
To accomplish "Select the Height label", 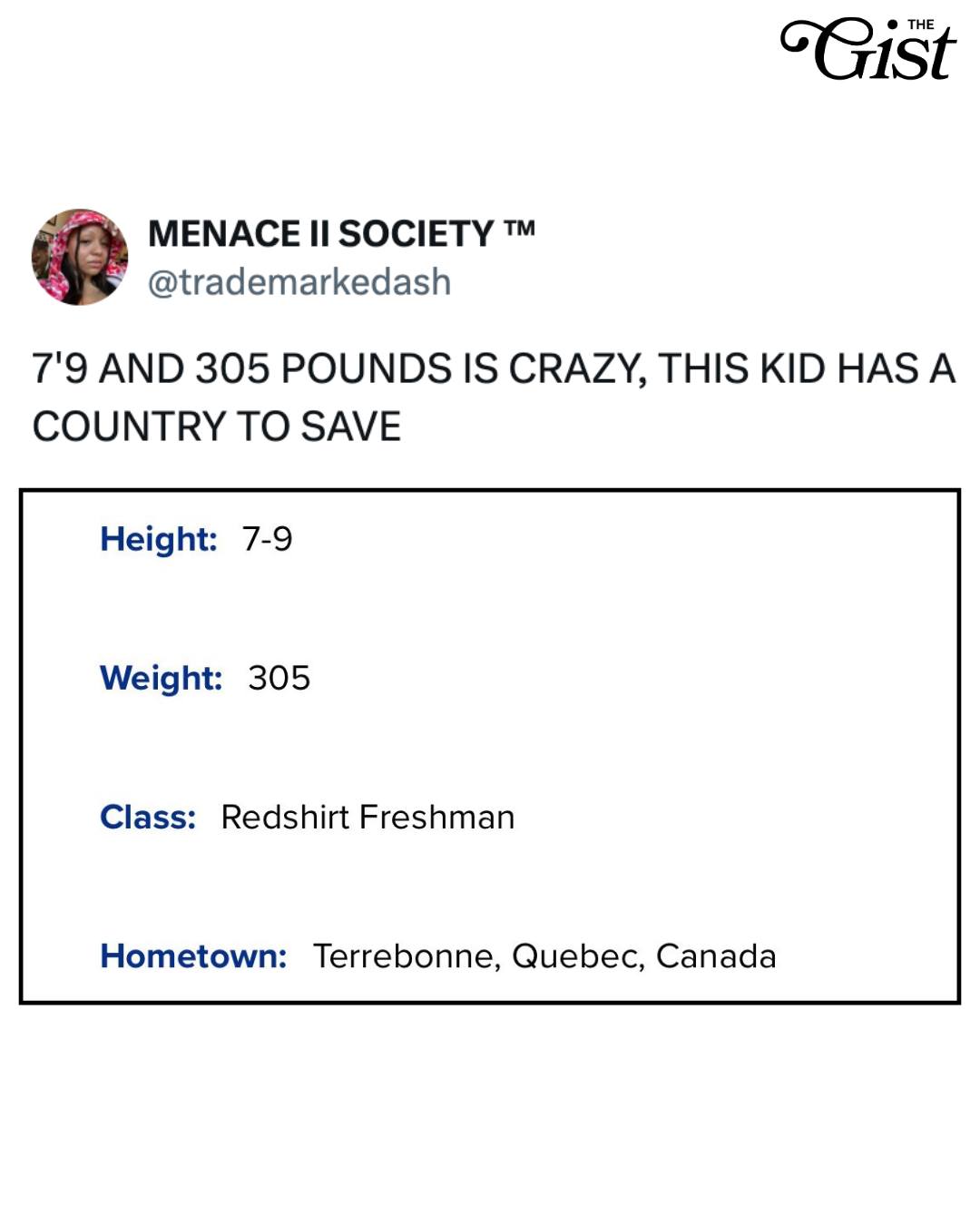I will 159,539.
